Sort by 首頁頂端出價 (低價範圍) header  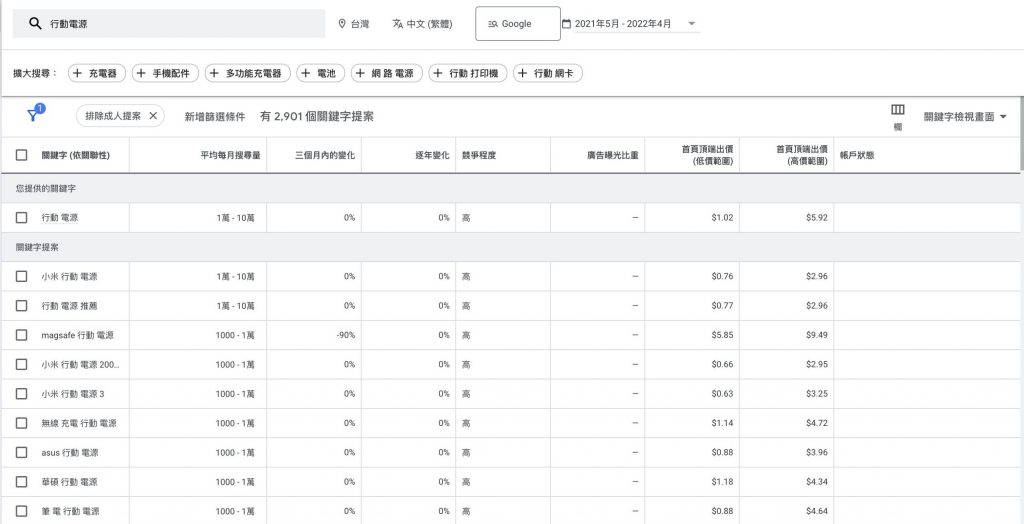click(x=707, y=155)
